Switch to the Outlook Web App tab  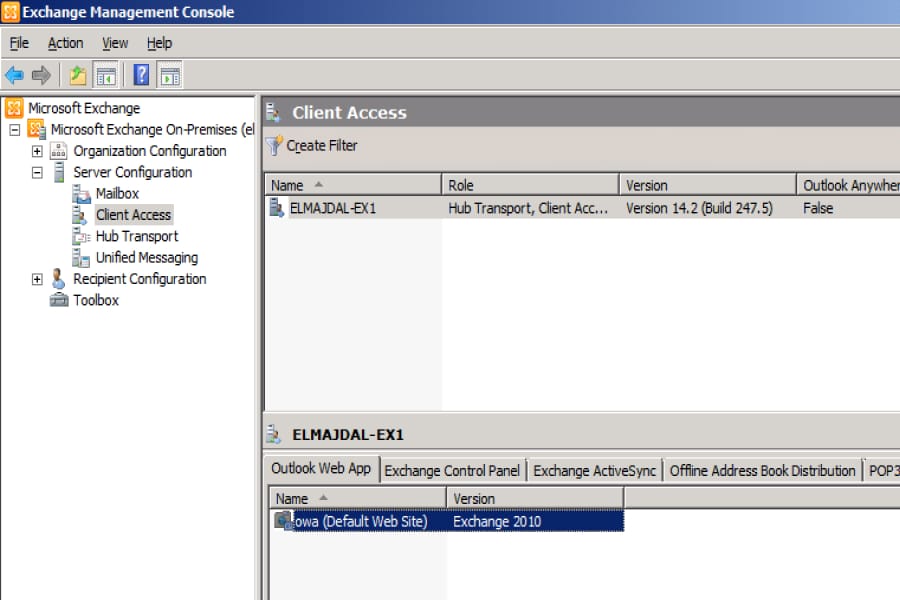click(x=321, y=469)
